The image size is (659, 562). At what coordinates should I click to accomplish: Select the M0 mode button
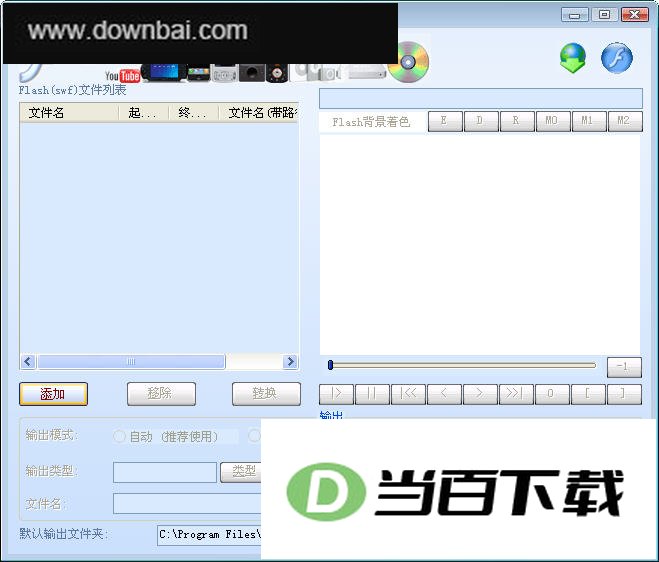coord(553,121)
